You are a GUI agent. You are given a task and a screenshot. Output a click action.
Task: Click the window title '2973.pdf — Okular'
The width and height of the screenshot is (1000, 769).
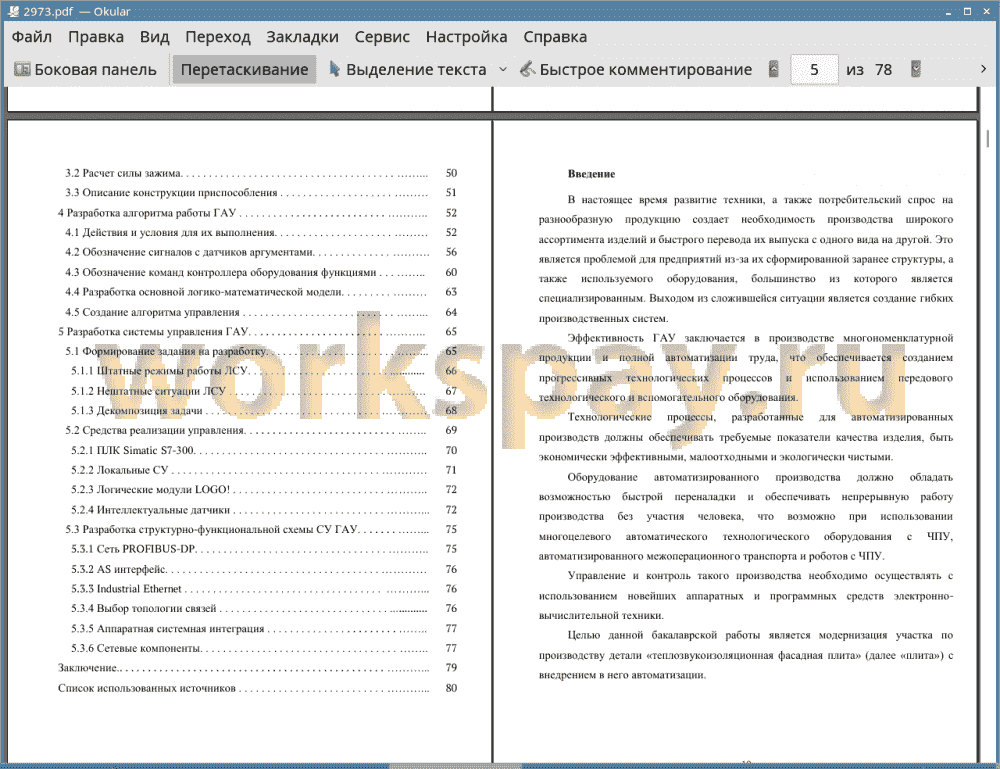[x=77, y=11]
